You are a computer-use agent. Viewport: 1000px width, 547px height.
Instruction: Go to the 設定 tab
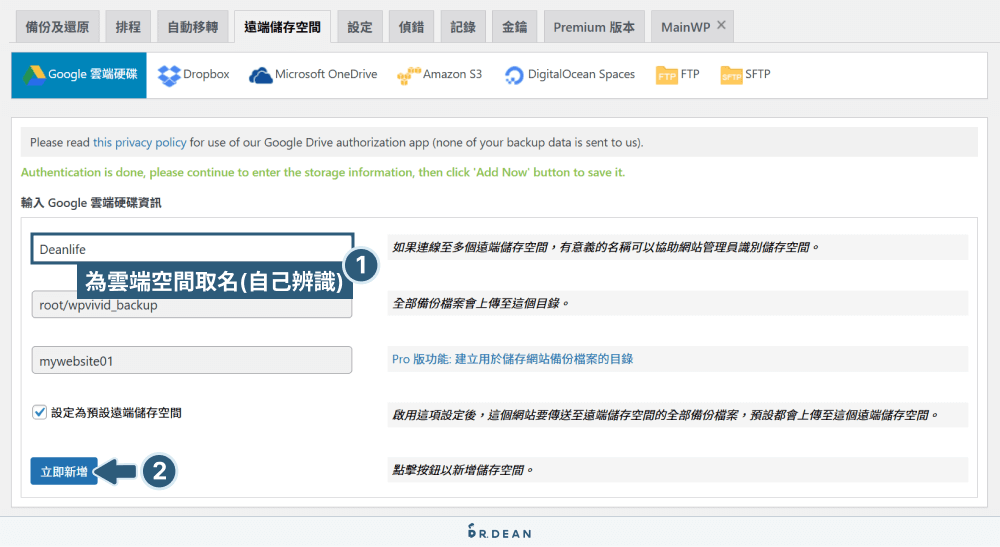coord(360,27)
